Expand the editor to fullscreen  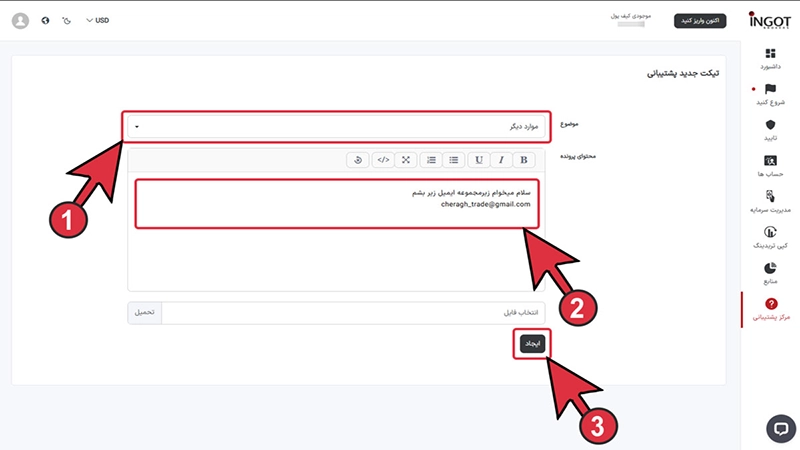point(406,159)
